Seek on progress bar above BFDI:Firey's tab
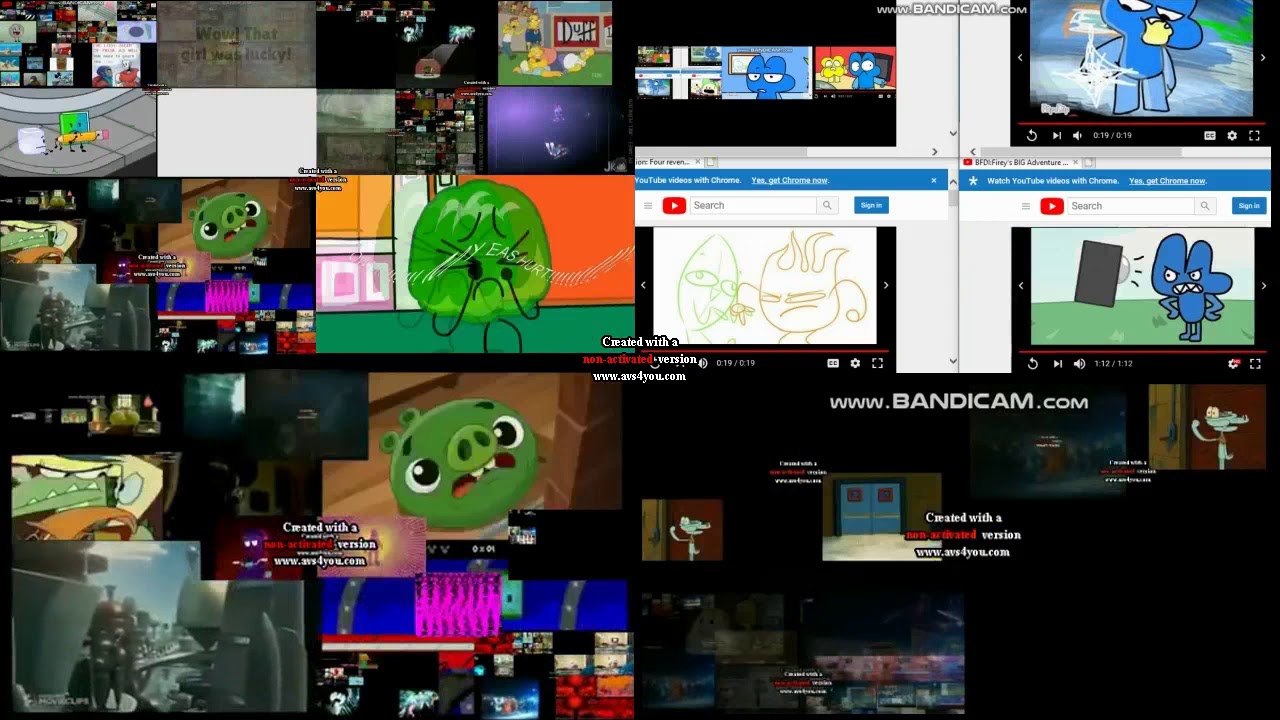This screenshot has height=720, width=1280. (1141, 122)
